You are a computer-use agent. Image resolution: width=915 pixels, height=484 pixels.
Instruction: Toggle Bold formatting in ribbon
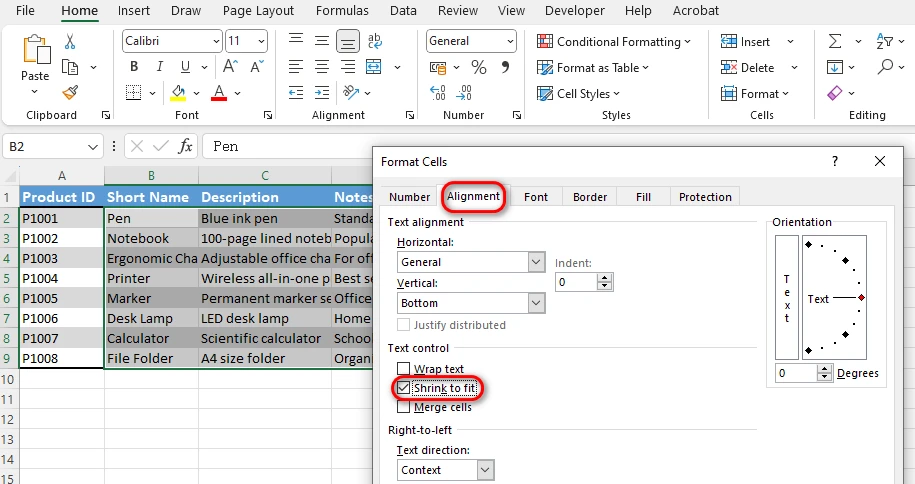tap(133, 67)
